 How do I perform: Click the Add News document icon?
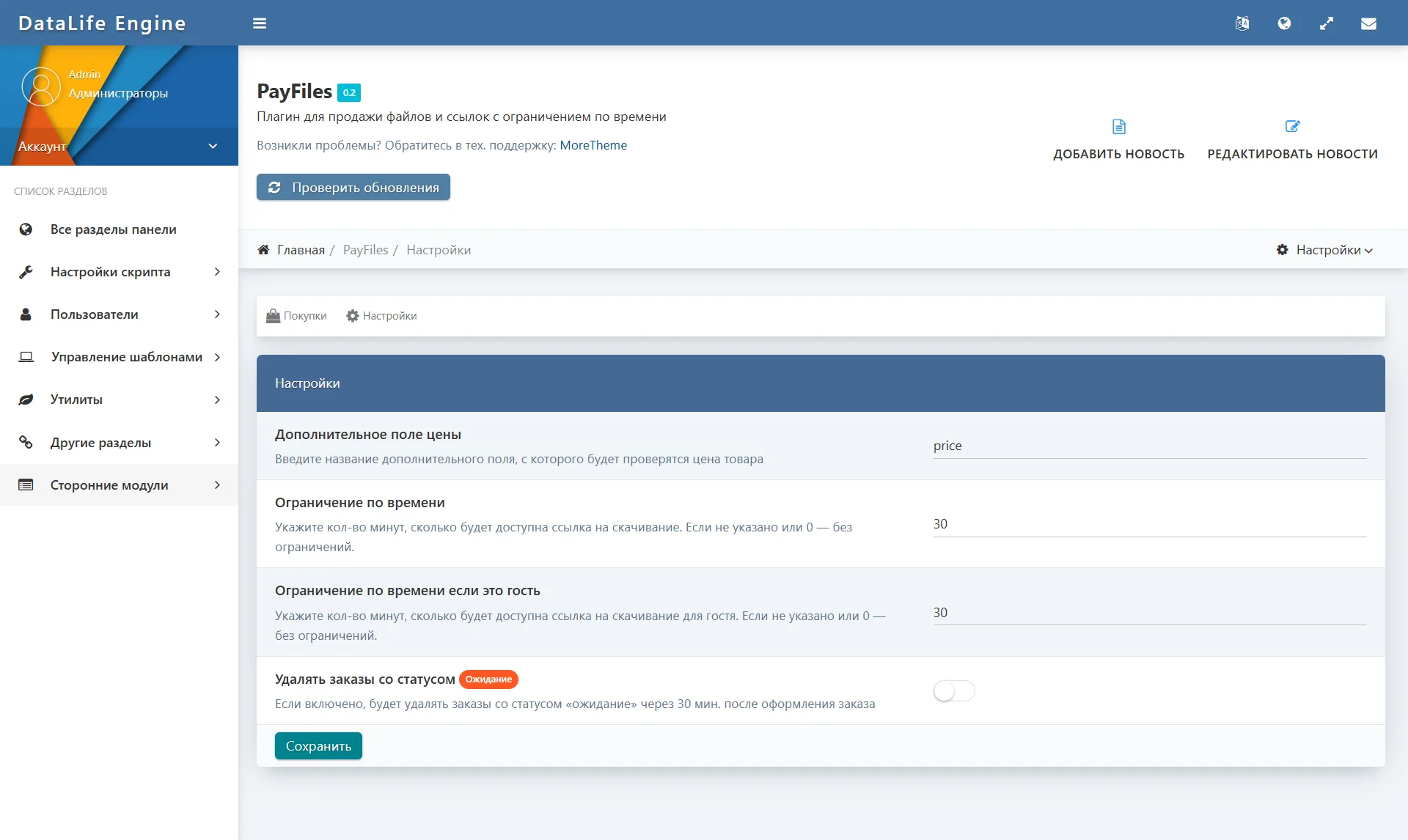coord(1118,127)
